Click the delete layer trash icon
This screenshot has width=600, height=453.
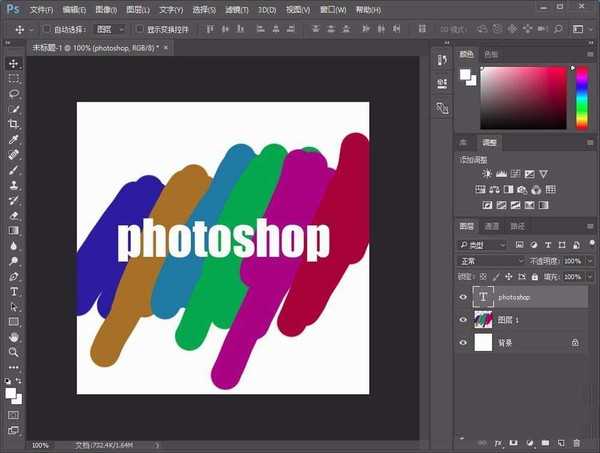point(576,442)
